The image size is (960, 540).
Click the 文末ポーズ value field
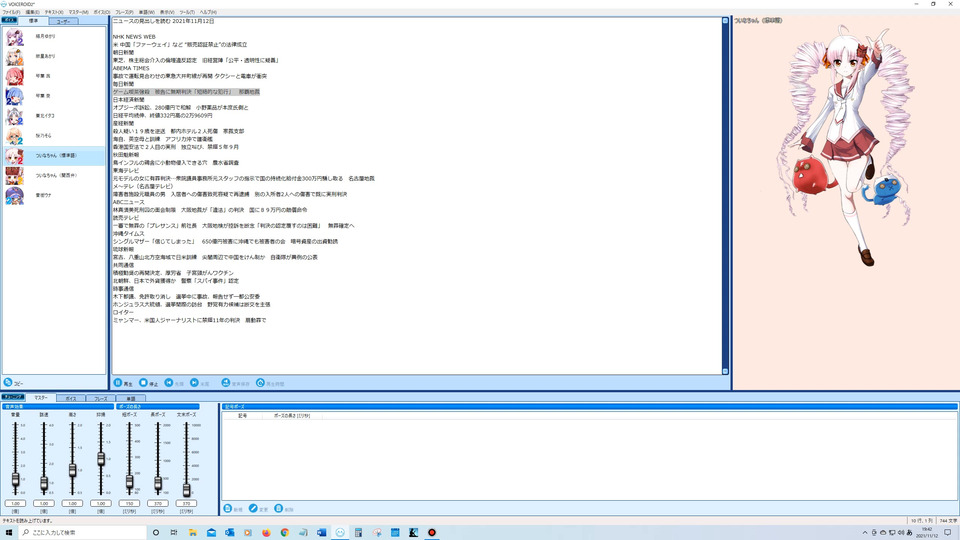[187, 503]
